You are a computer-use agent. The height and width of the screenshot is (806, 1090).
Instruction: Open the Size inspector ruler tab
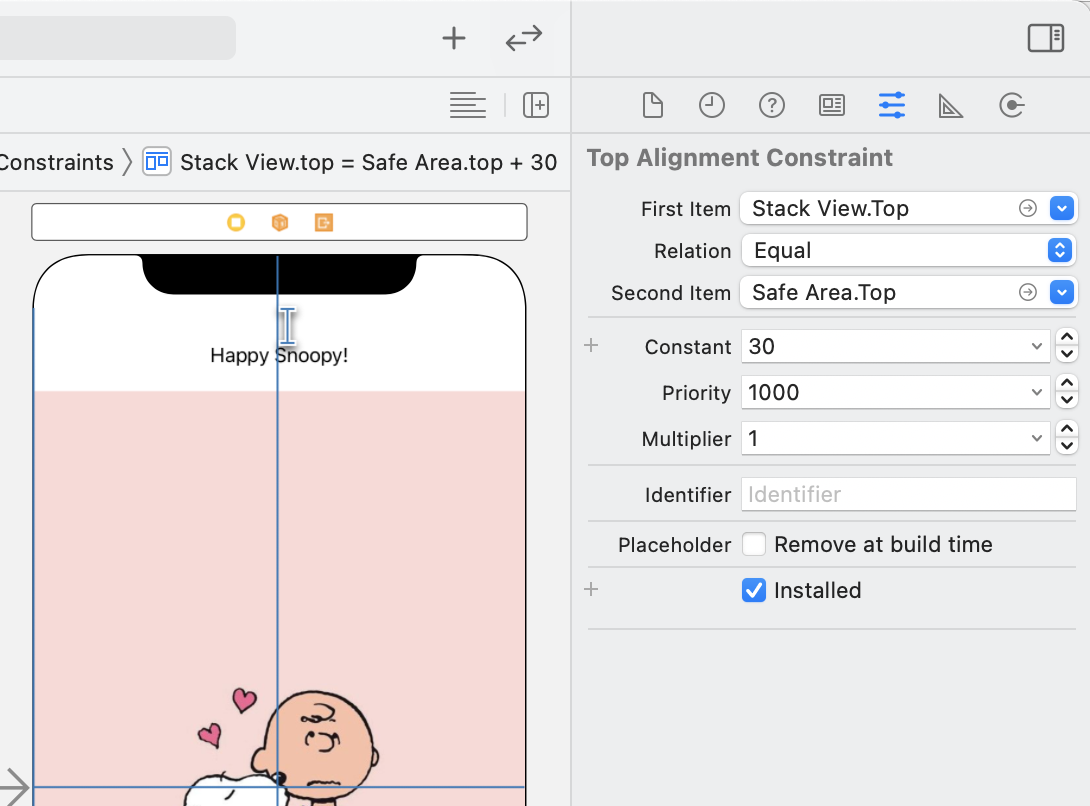950,106
